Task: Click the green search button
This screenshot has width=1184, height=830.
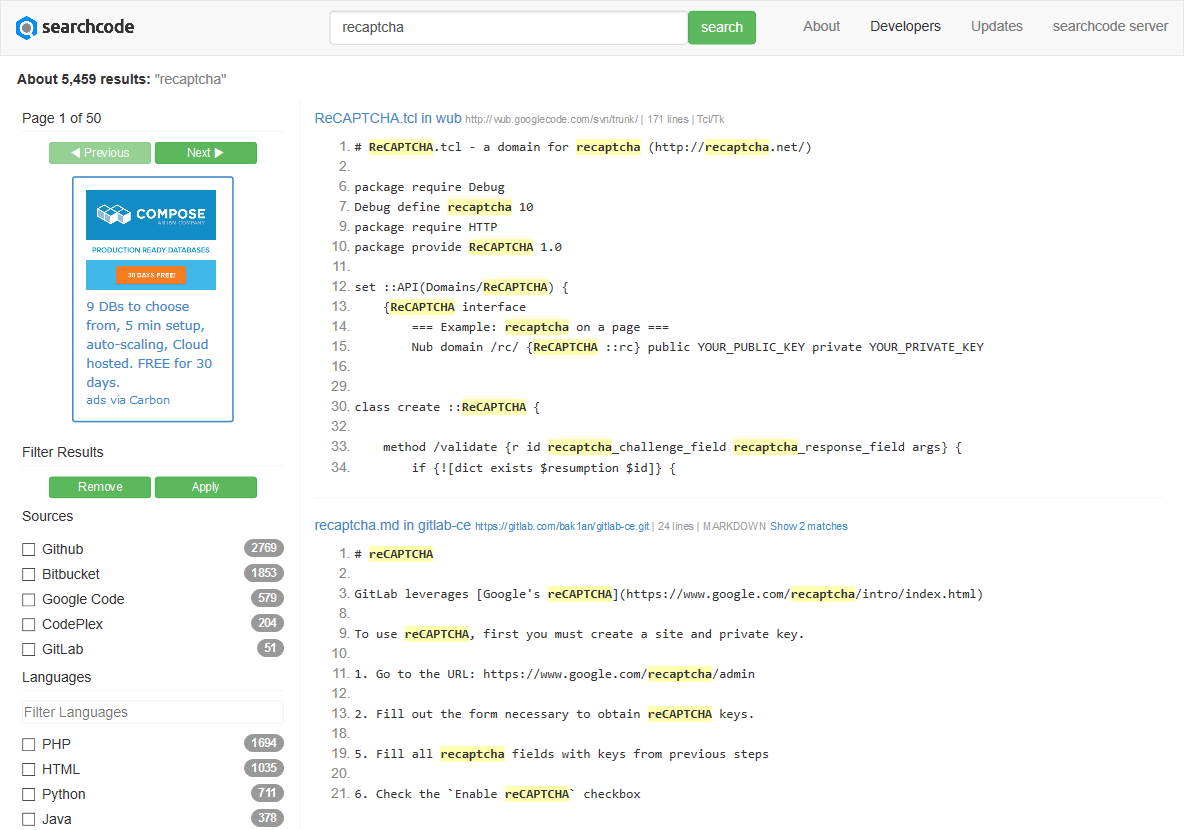Action: [x=721, y=27]
